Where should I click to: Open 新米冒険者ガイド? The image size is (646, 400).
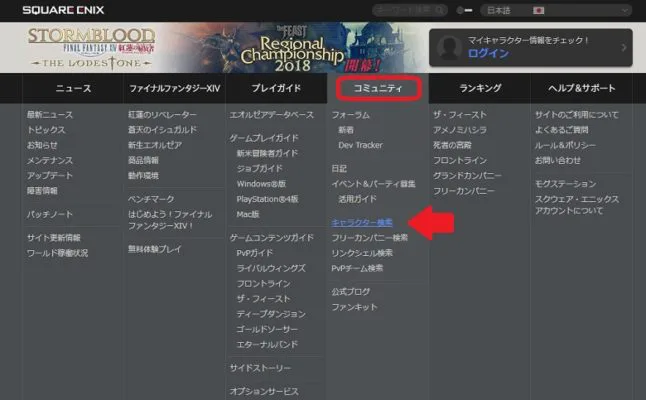point(267,153)
